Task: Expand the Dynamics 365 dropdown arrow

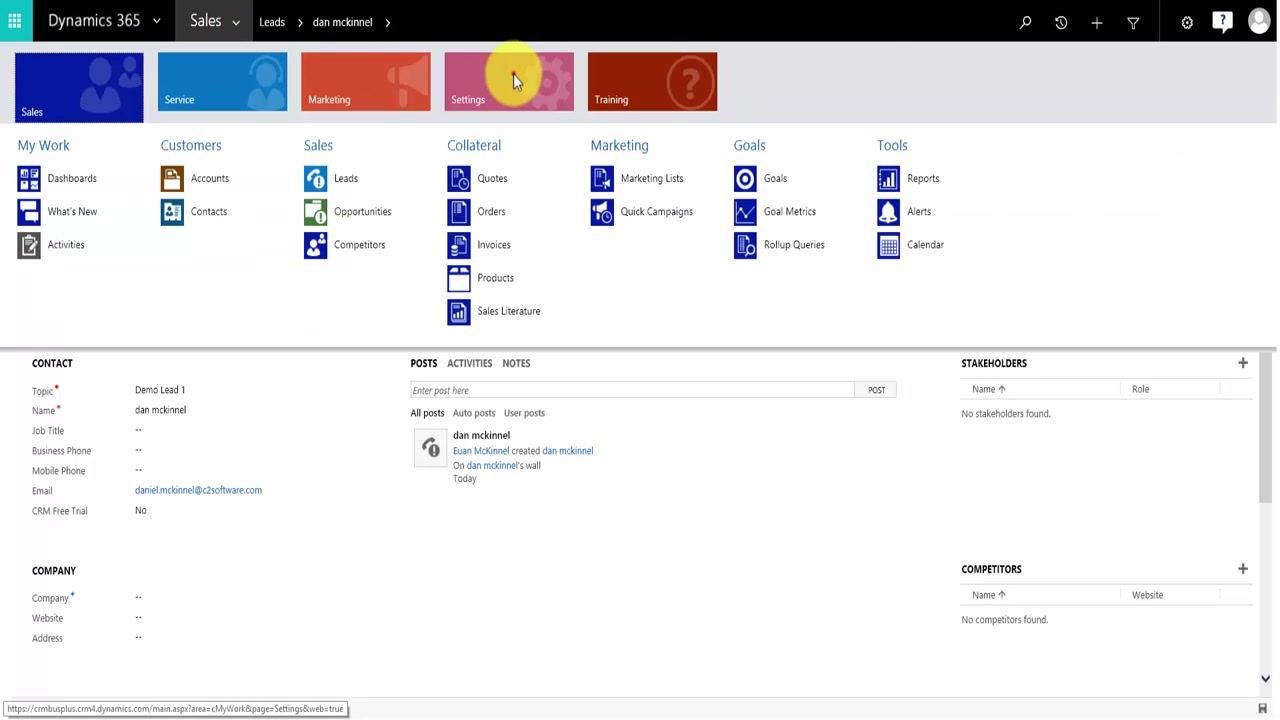Action: click(x=156, y=22)
